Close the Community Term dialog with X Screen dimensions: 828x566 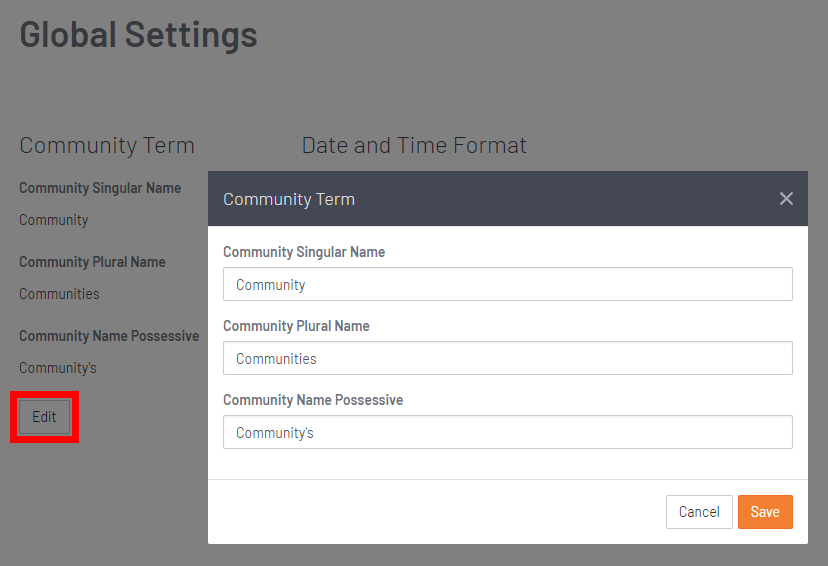point(786,199)
